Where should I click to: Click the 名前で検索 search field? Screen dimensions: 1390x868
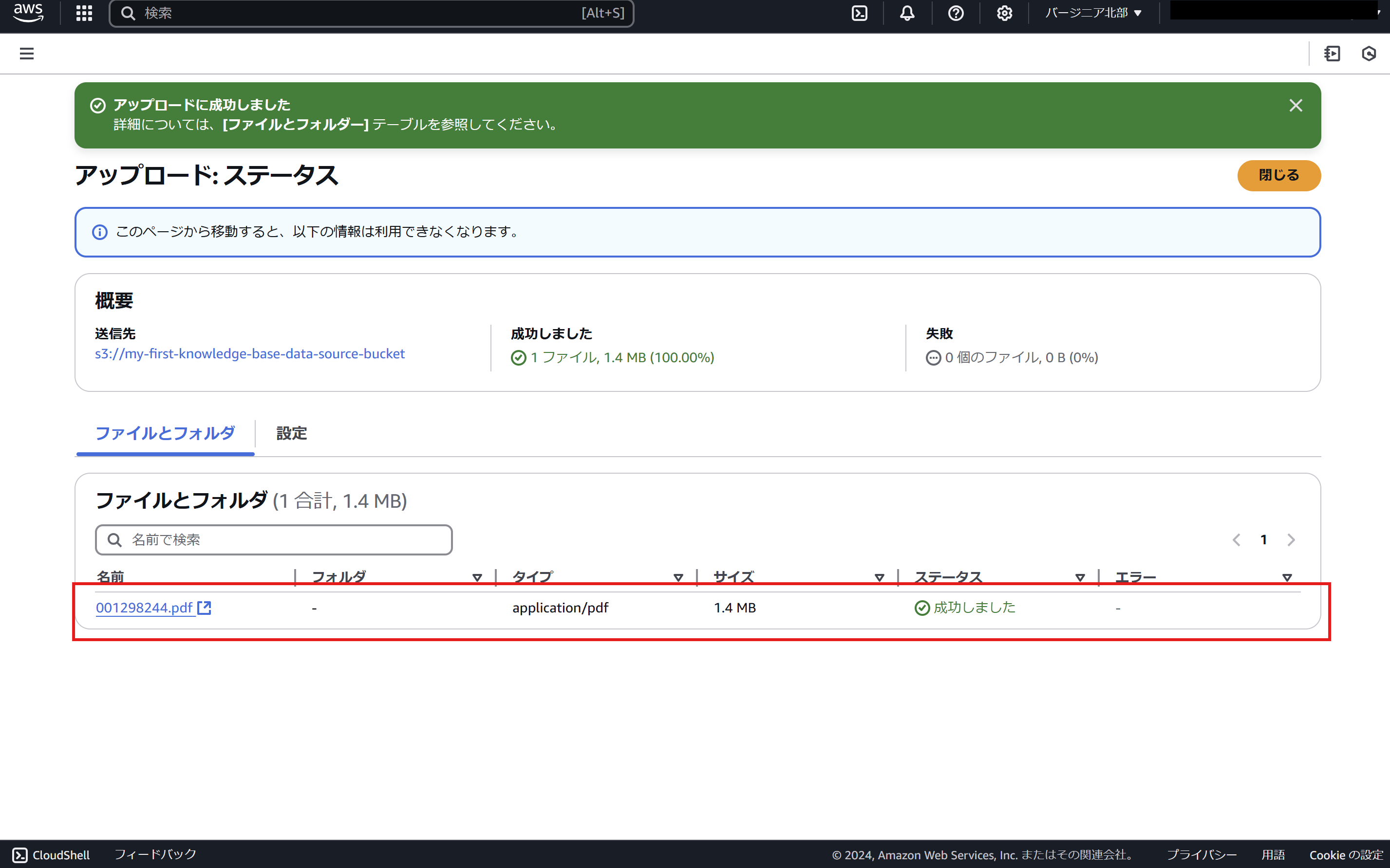pyautogui.click(x=273, y=539)
